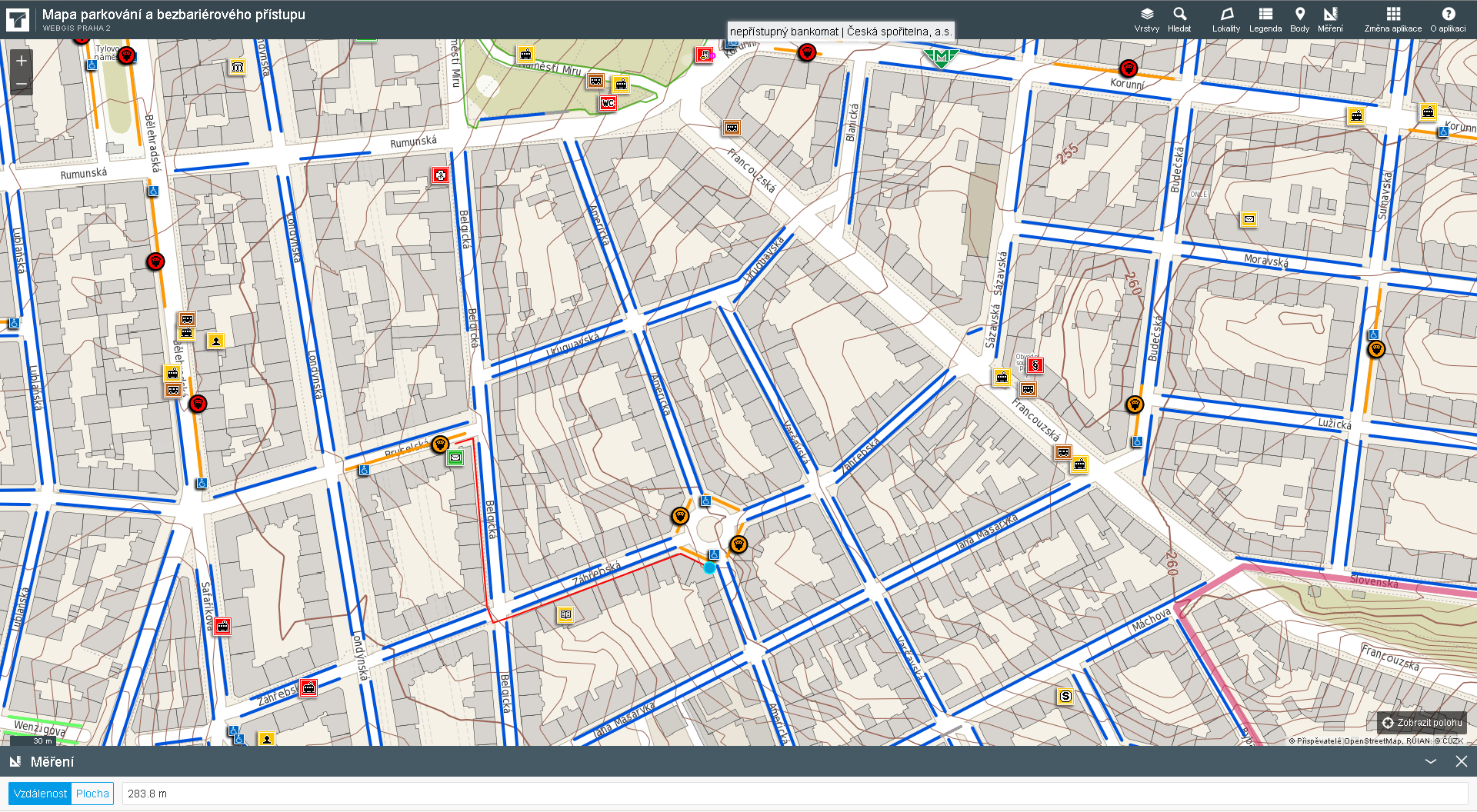Click the red pharmacy icon on Belgická
1477x812 pixels.
[440, 175]
